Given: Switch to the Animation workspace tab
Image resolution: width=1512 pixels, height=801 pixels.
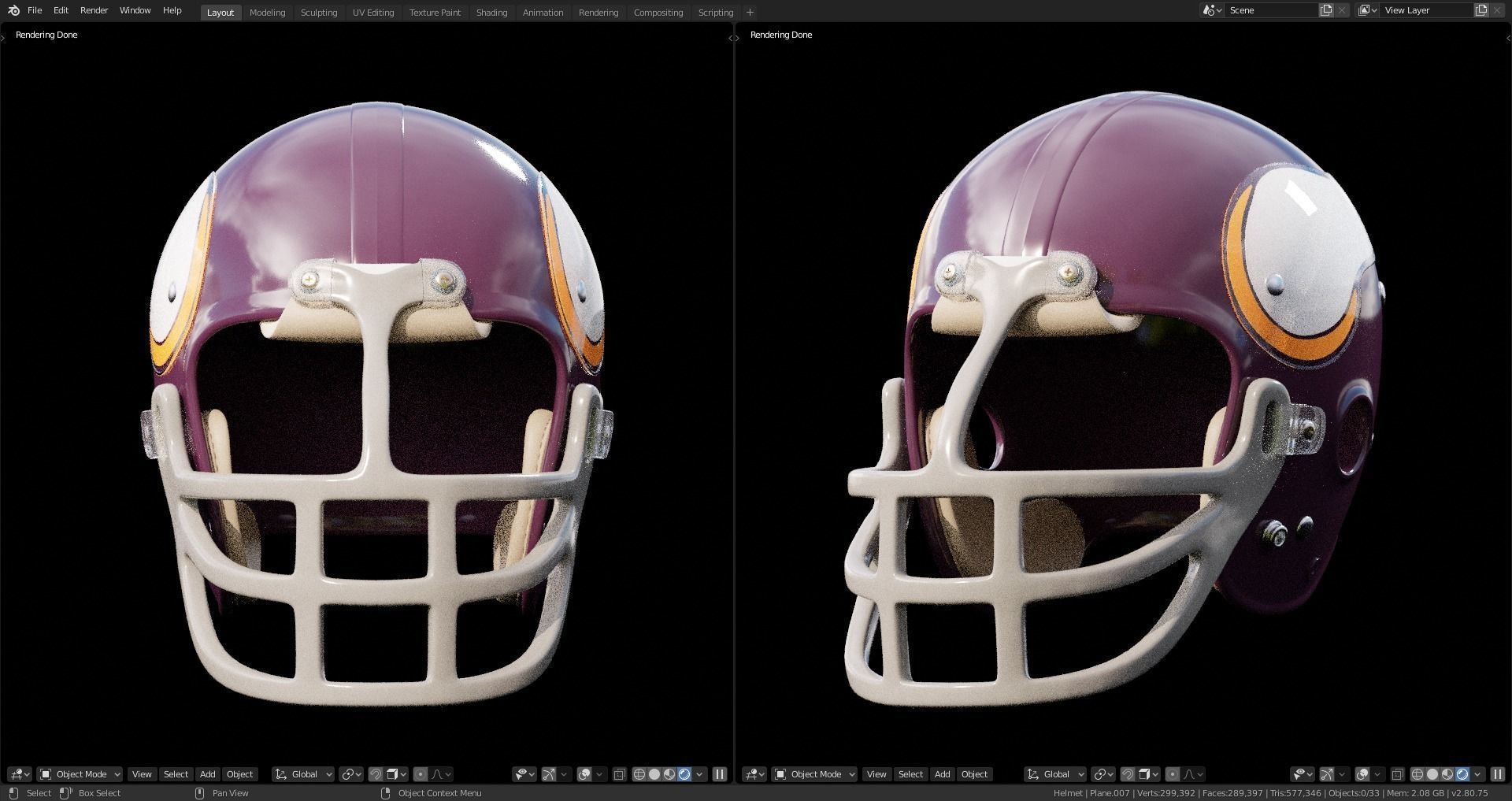Looking at the screenshot, I should tap(543, 13).
